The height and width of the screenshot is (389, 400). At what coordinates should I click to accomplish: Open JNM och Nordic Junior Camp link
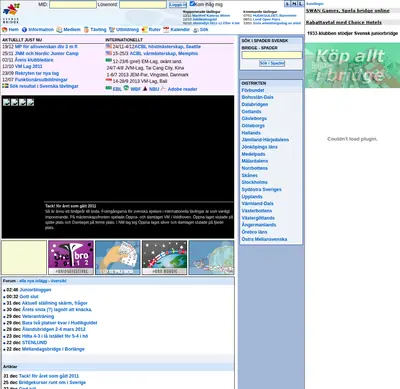click(47, 53)
